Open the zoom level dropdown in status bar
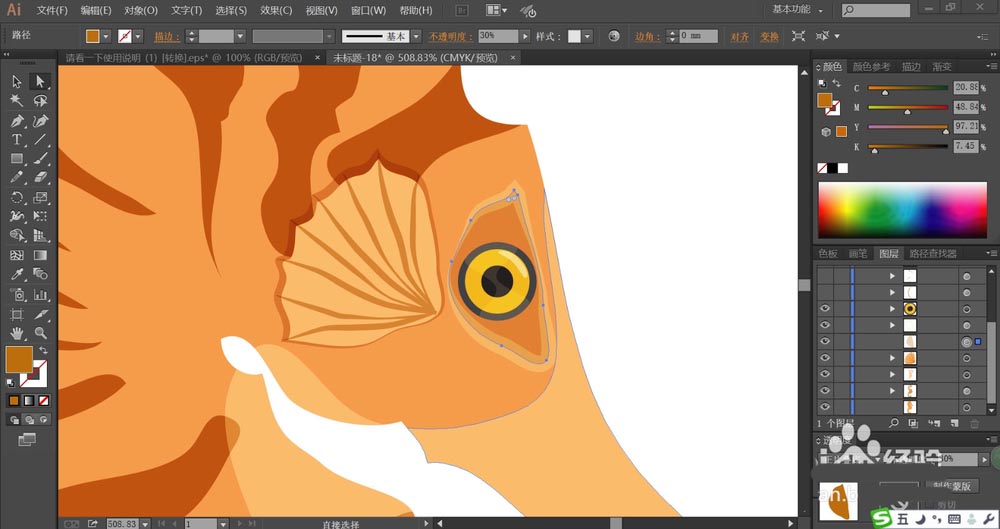The height and width of the screenshot is (529, 1000). pyautogui.click(x=145, y=524)
